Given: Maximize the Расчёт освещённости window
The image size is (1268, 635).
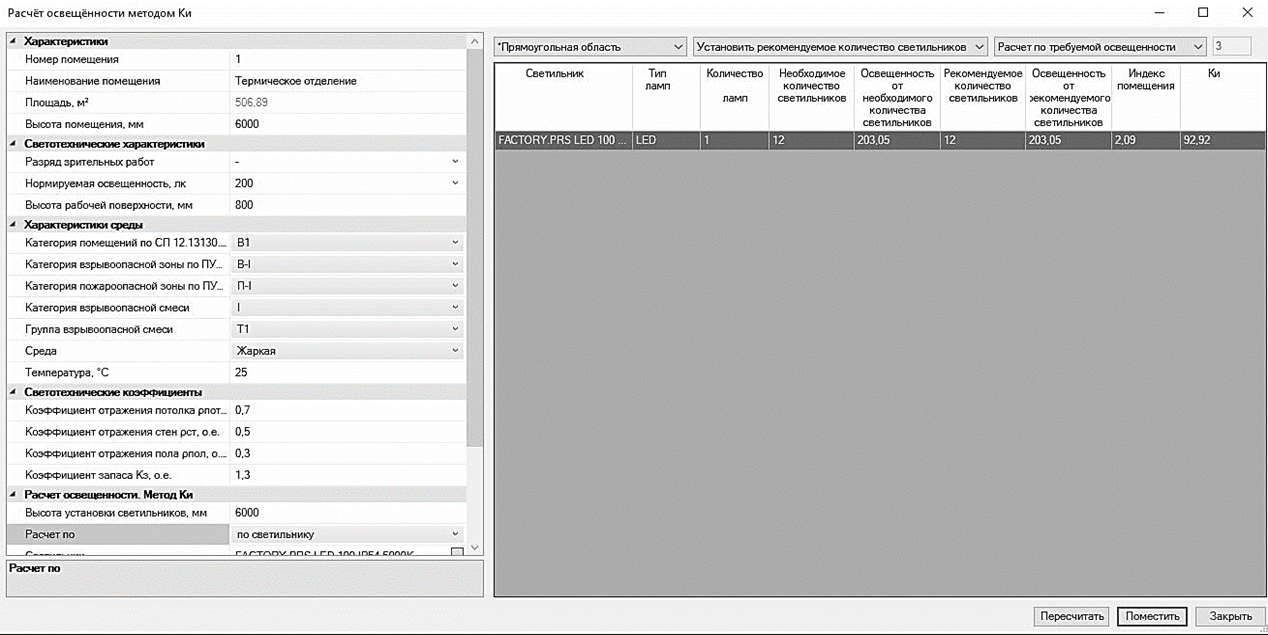Looking at the screenshot, I should coord(1203,13).
